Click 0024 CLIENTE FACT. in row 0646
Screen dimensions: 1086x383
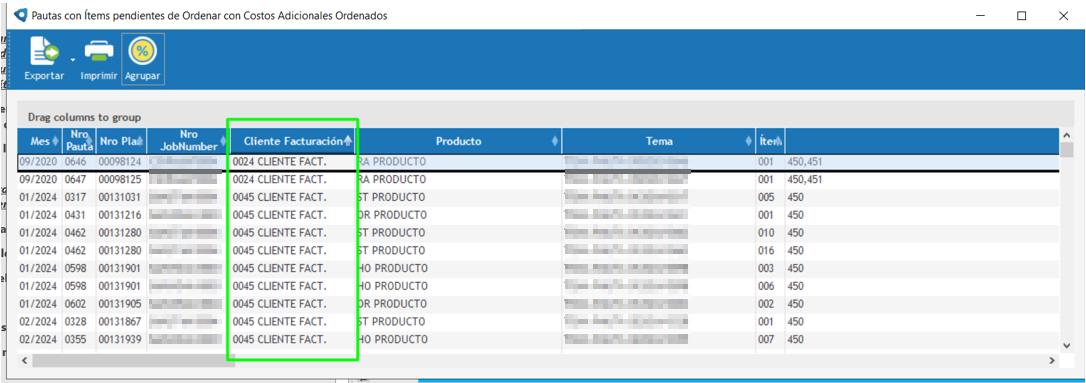[x=279, y=161]
